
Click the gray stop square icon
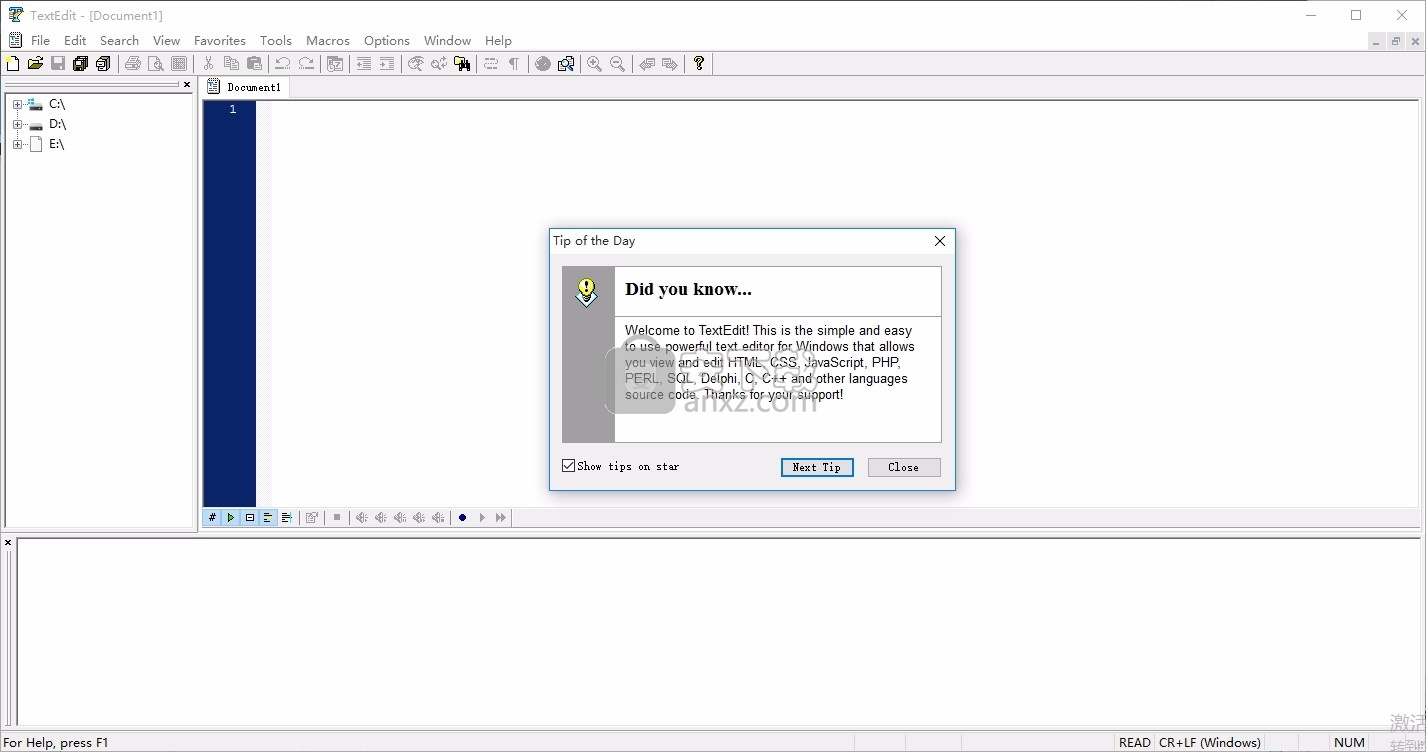337,518
